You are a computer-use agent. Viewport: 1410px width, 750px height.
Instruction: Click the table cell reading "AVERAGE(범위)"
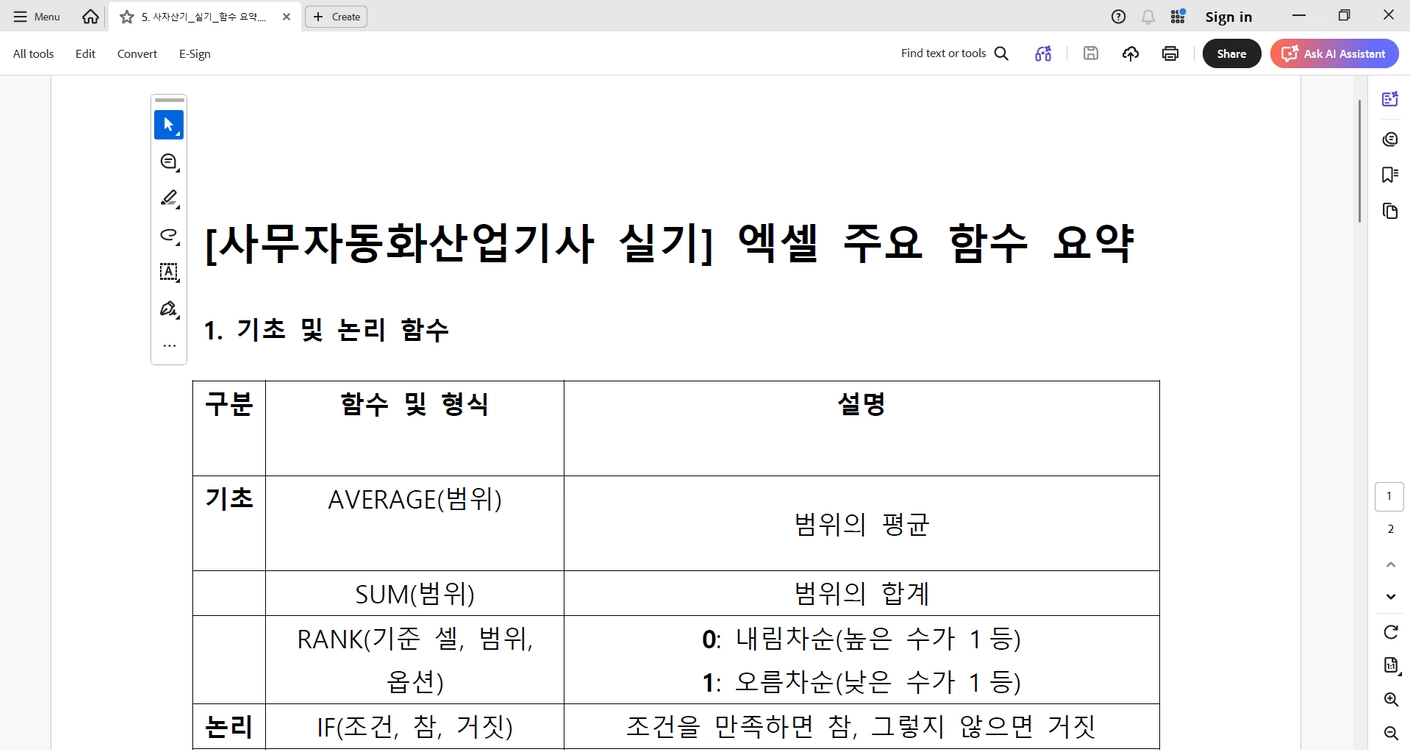coord(415,523)
